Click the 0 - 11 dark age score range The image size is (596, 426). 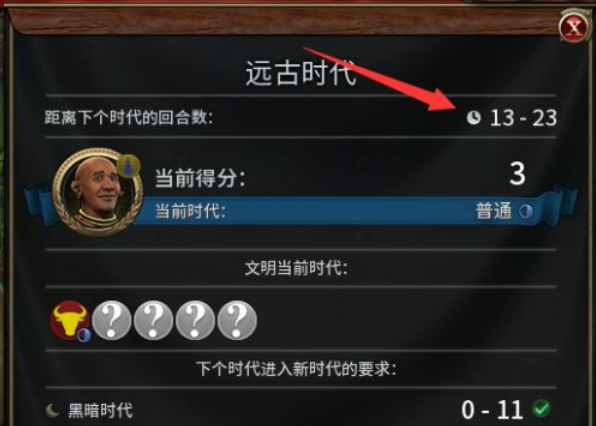tap(493, 410)
